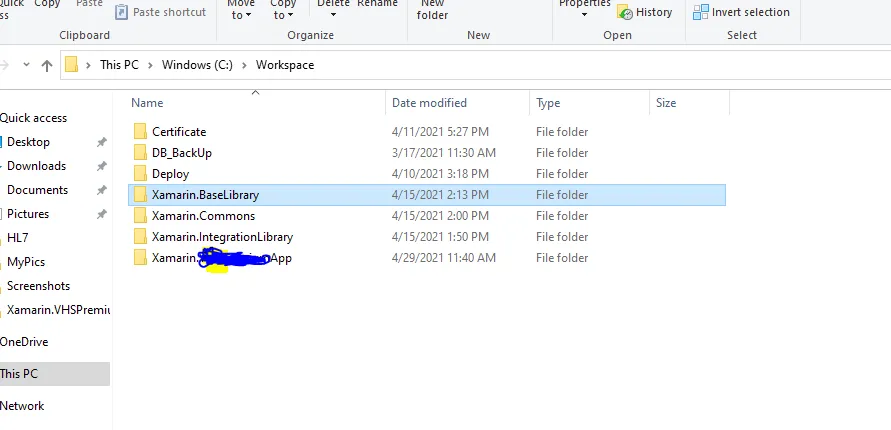Click folder icon of 4/29/2021 row
Viewport: 891px width, 430px height.
pyautogui.click(x=140, y=258)
